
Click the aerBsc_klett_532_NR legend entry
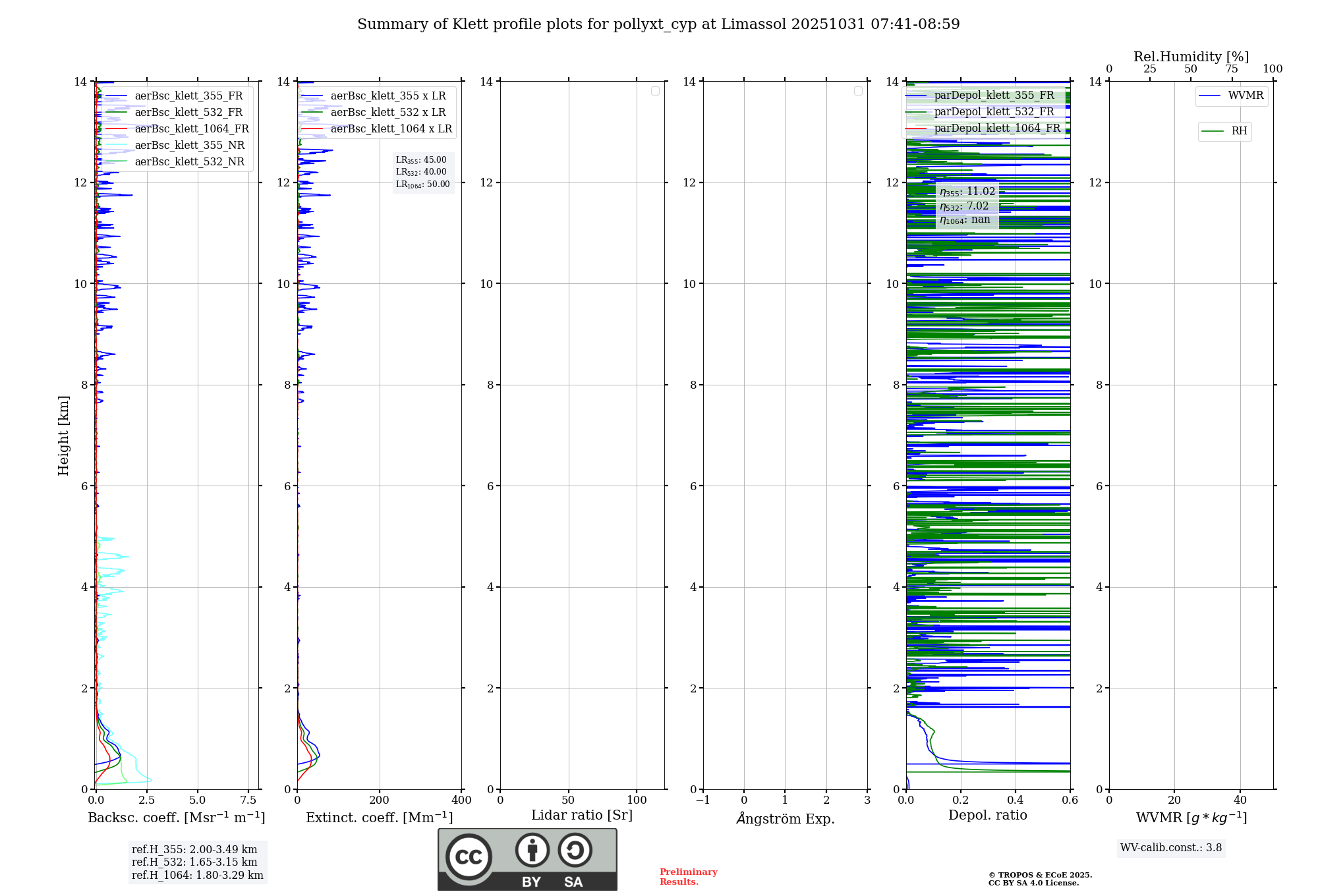pyautogui.click(x=189, y=162)
